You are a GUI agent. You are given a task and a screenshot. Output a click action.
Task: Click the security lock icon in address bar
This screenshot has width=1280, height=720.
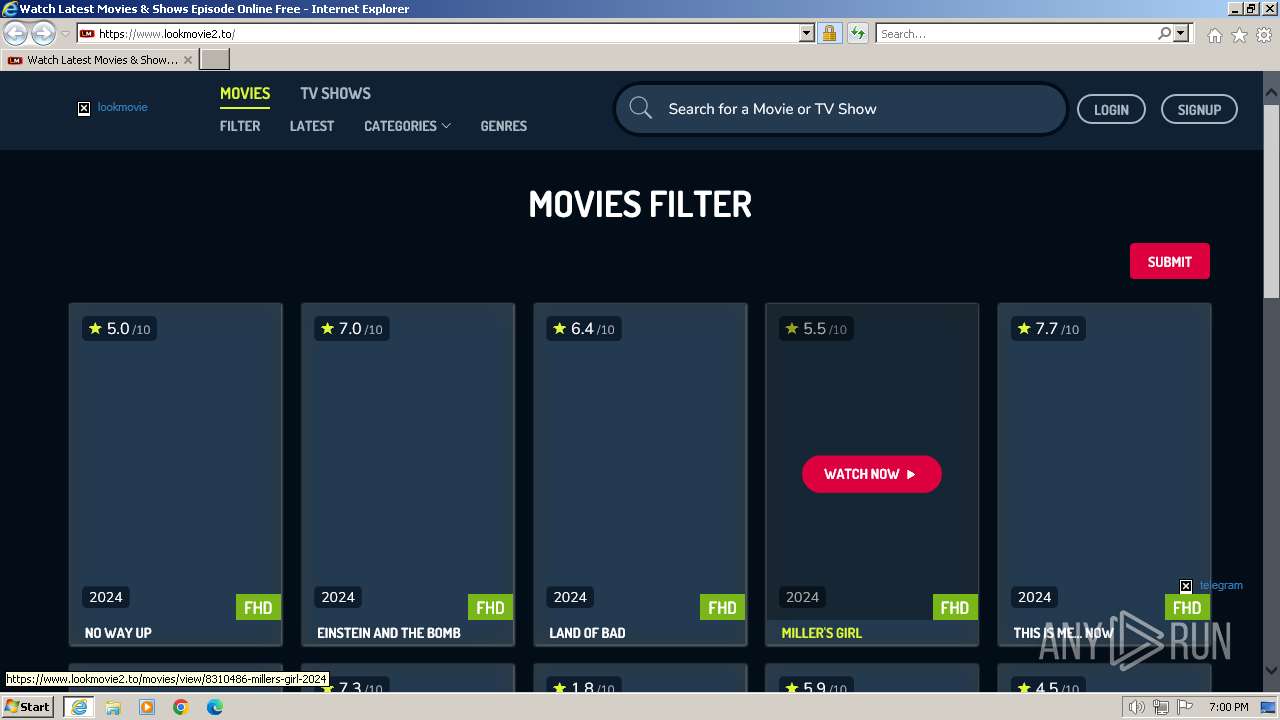point(829,34)
